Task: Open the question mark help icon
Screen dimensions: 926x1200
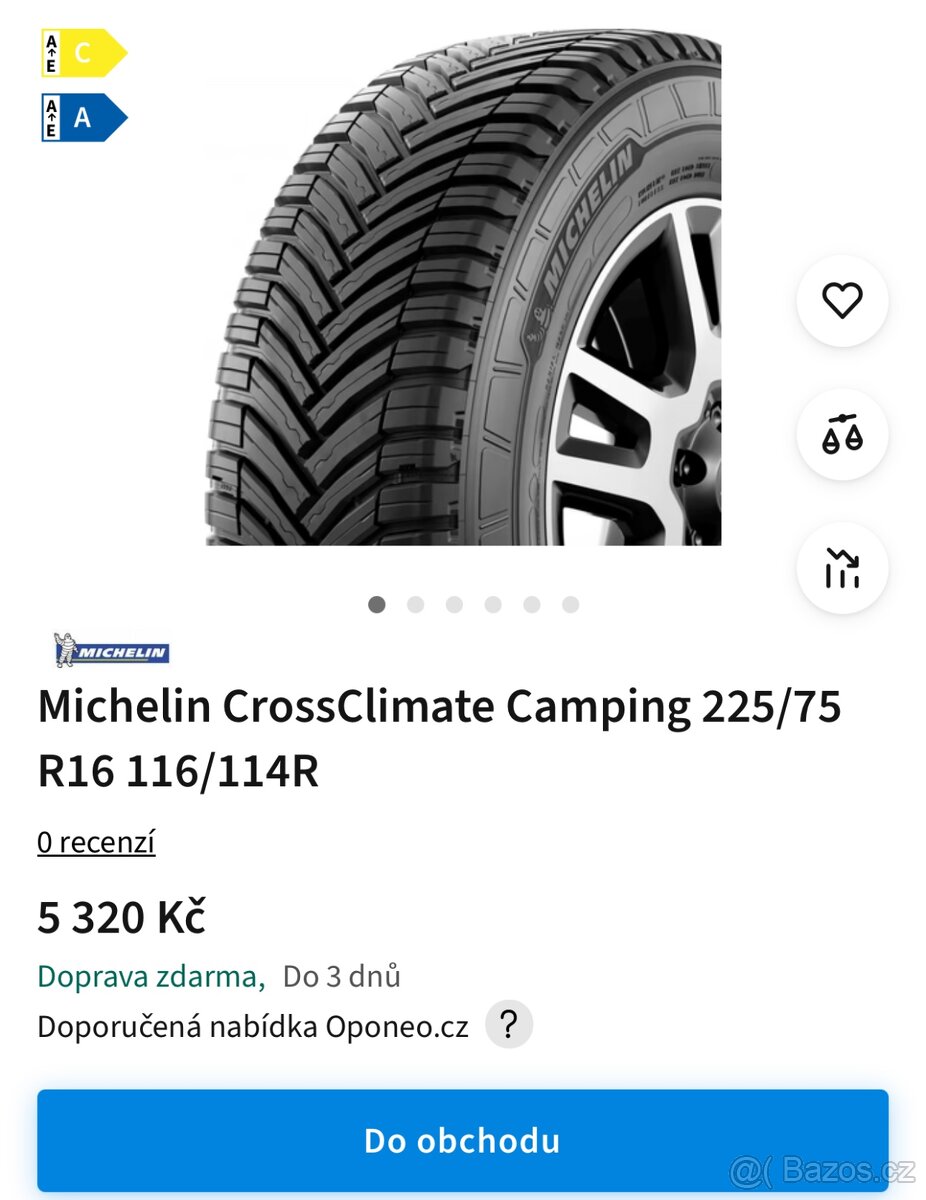Action: click(x=508, y=1025)
